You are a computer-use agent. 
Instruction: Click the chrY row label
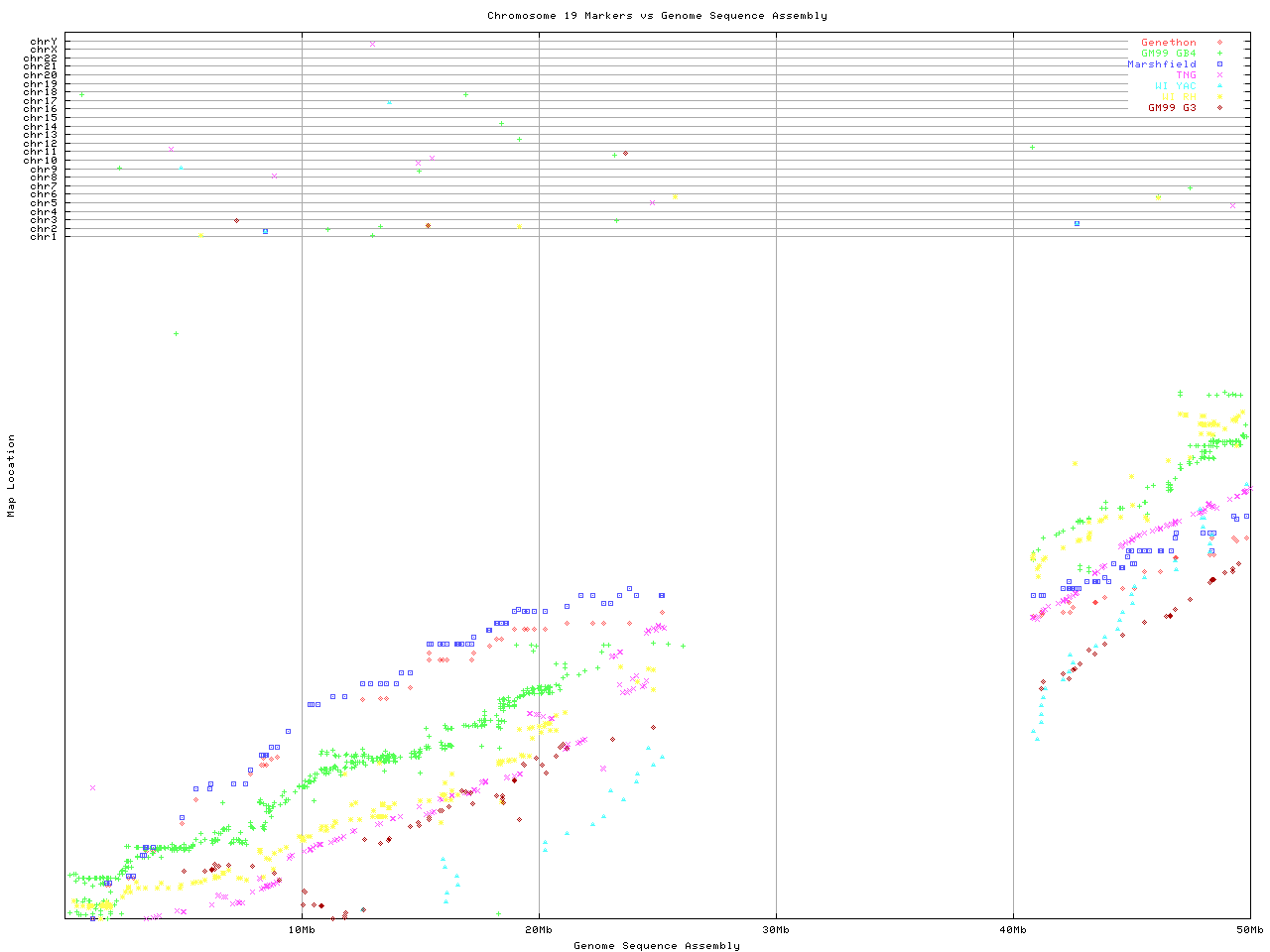click(44, 41)
